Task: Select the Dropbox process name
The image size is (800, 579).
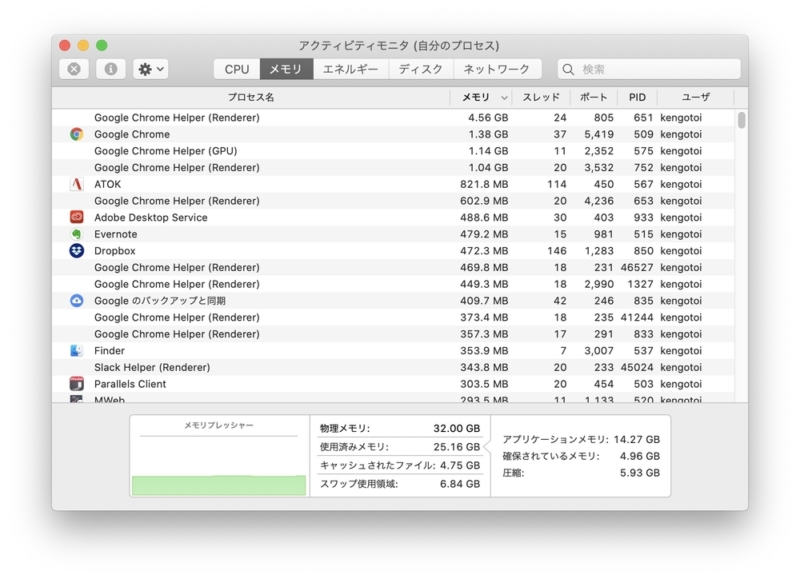Action: click(x=115, y=250)
